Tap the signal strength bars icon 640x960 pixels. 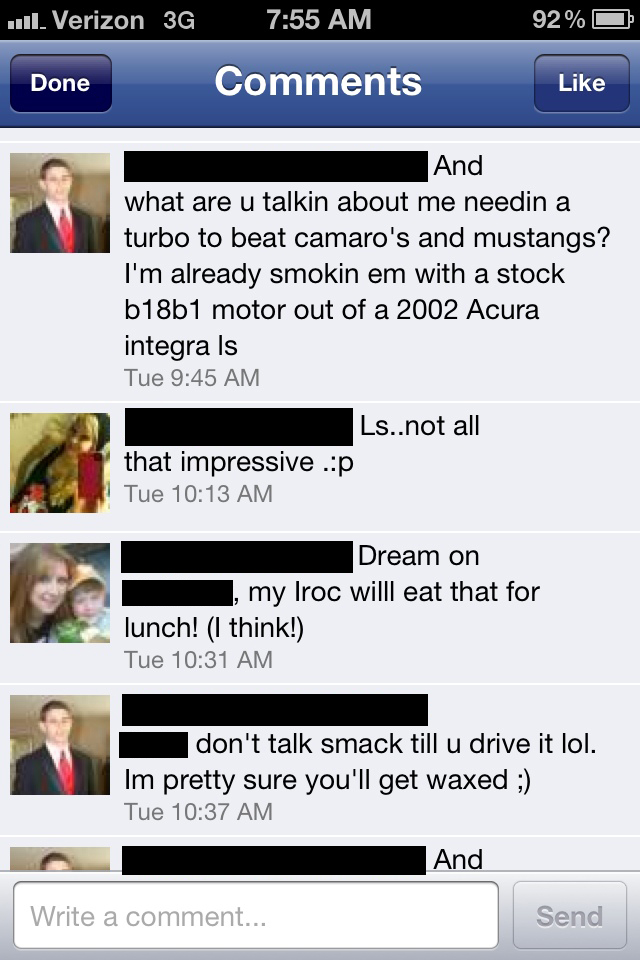pos(26,22)
